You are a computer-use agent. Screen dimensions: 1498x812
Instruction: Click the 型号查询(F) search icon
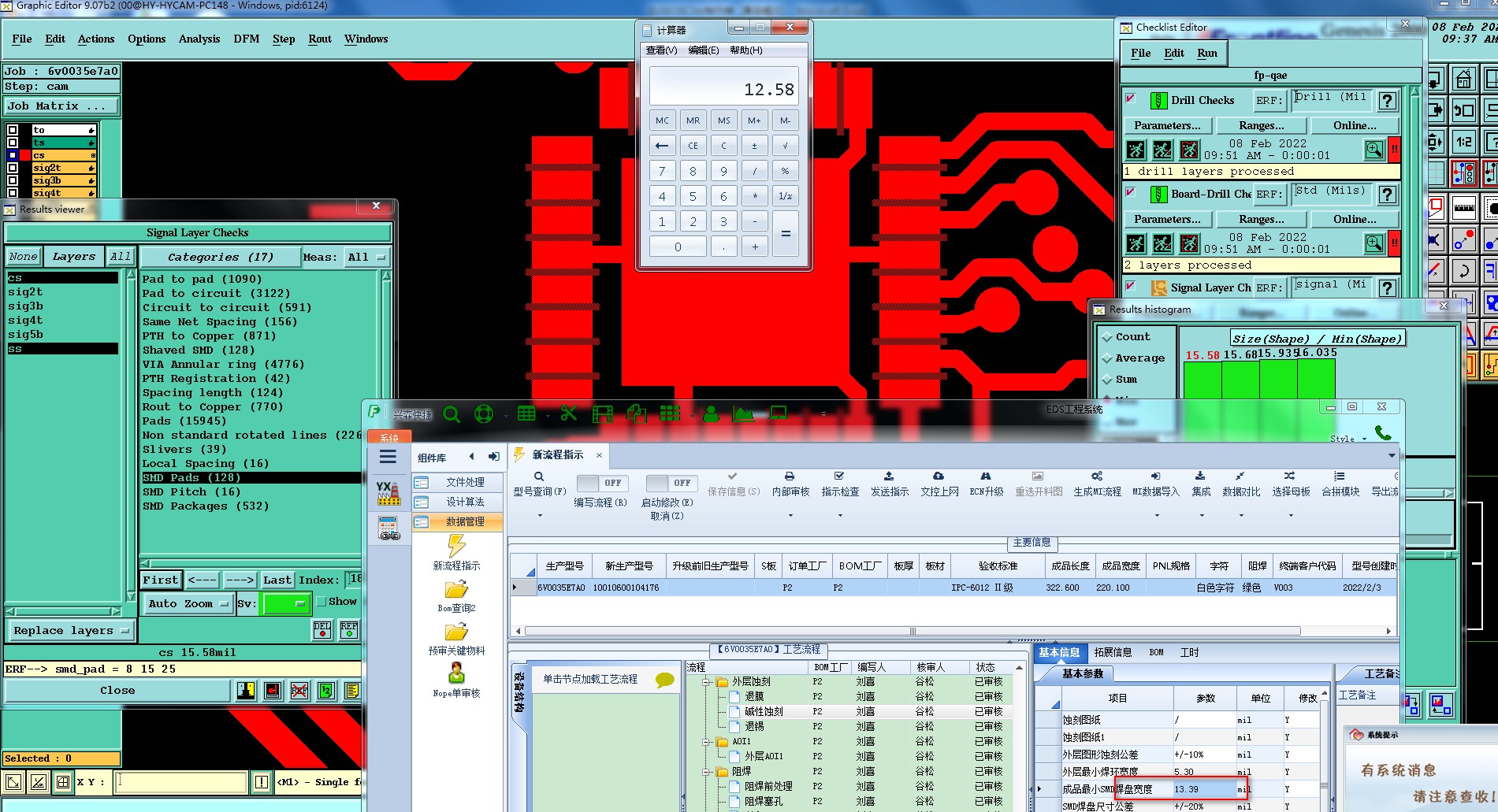pos(539,476)
